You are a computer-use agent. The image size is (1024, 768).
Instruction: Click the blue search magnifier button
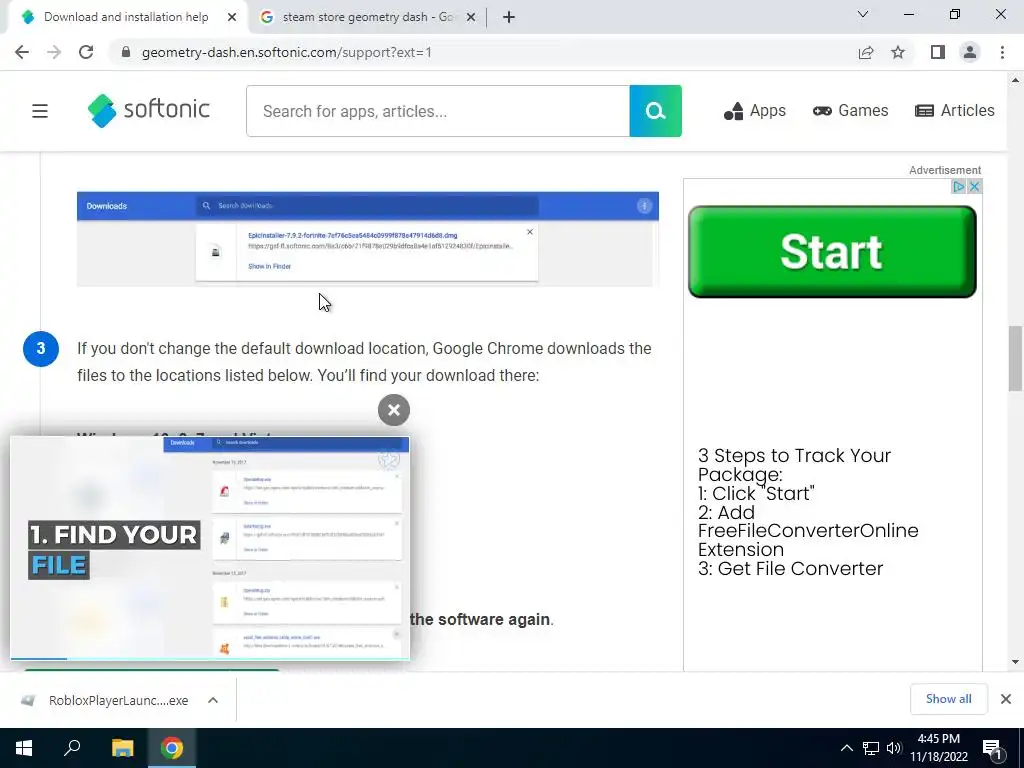(x=655, y=111)
